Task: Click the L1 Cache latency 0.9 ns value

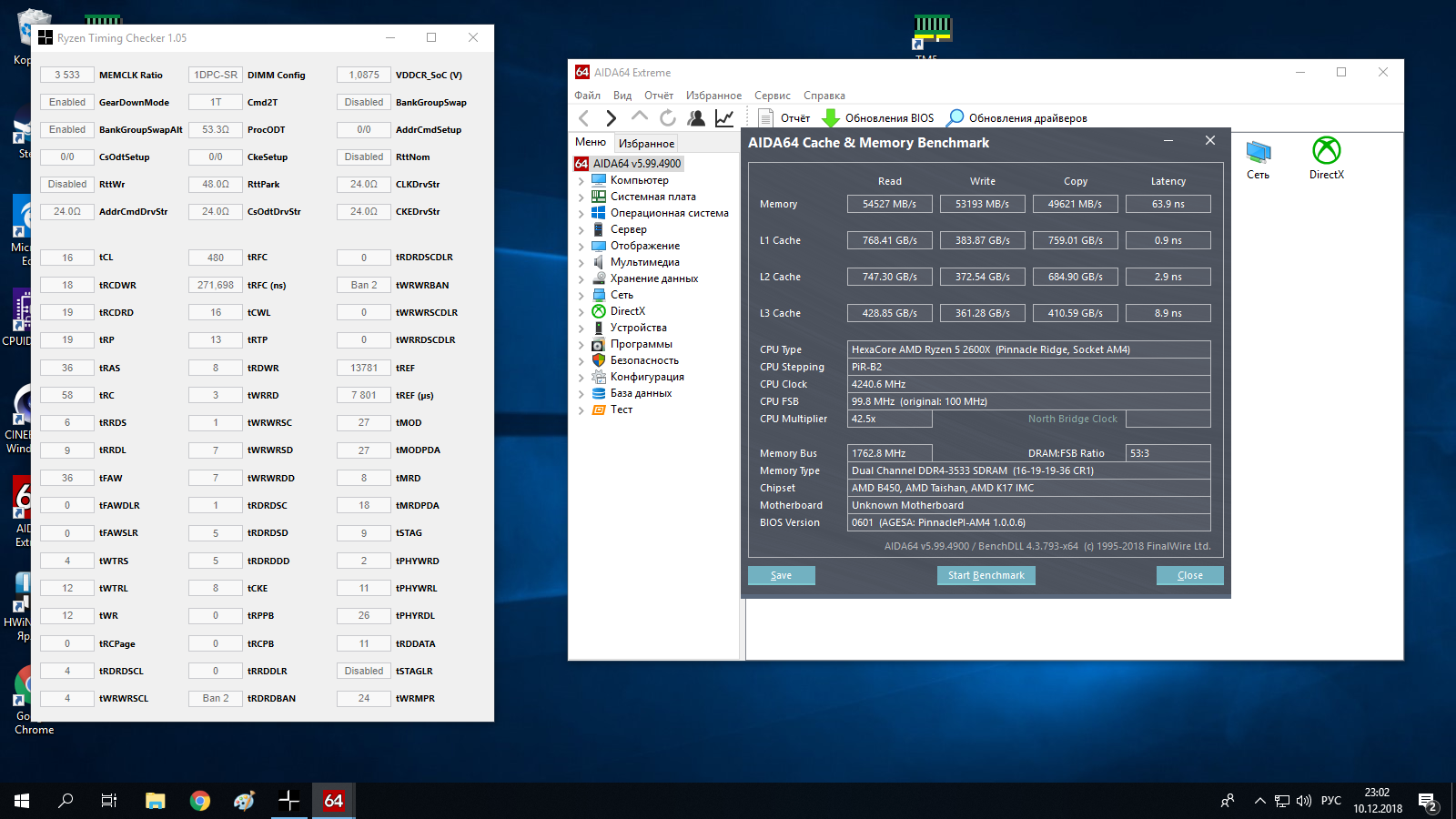Action: 1168,240
